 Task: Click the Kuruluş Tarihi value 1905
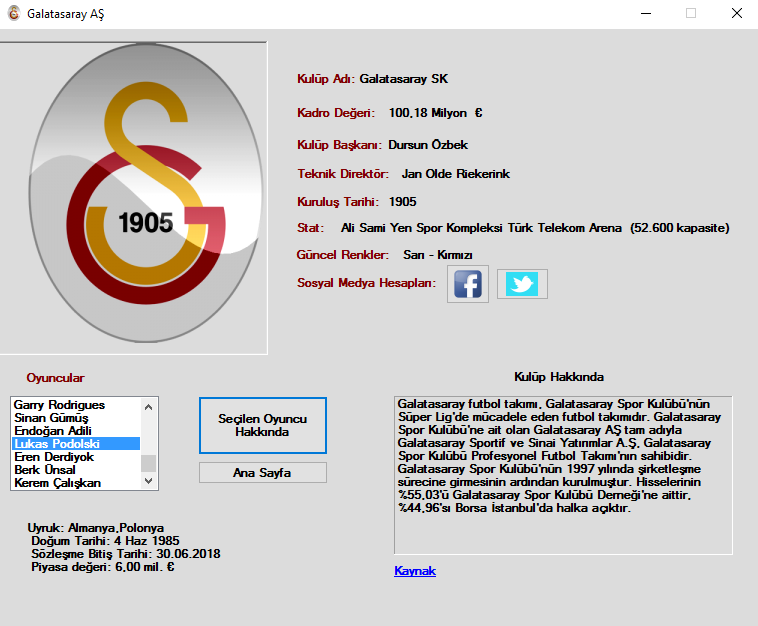402,202
